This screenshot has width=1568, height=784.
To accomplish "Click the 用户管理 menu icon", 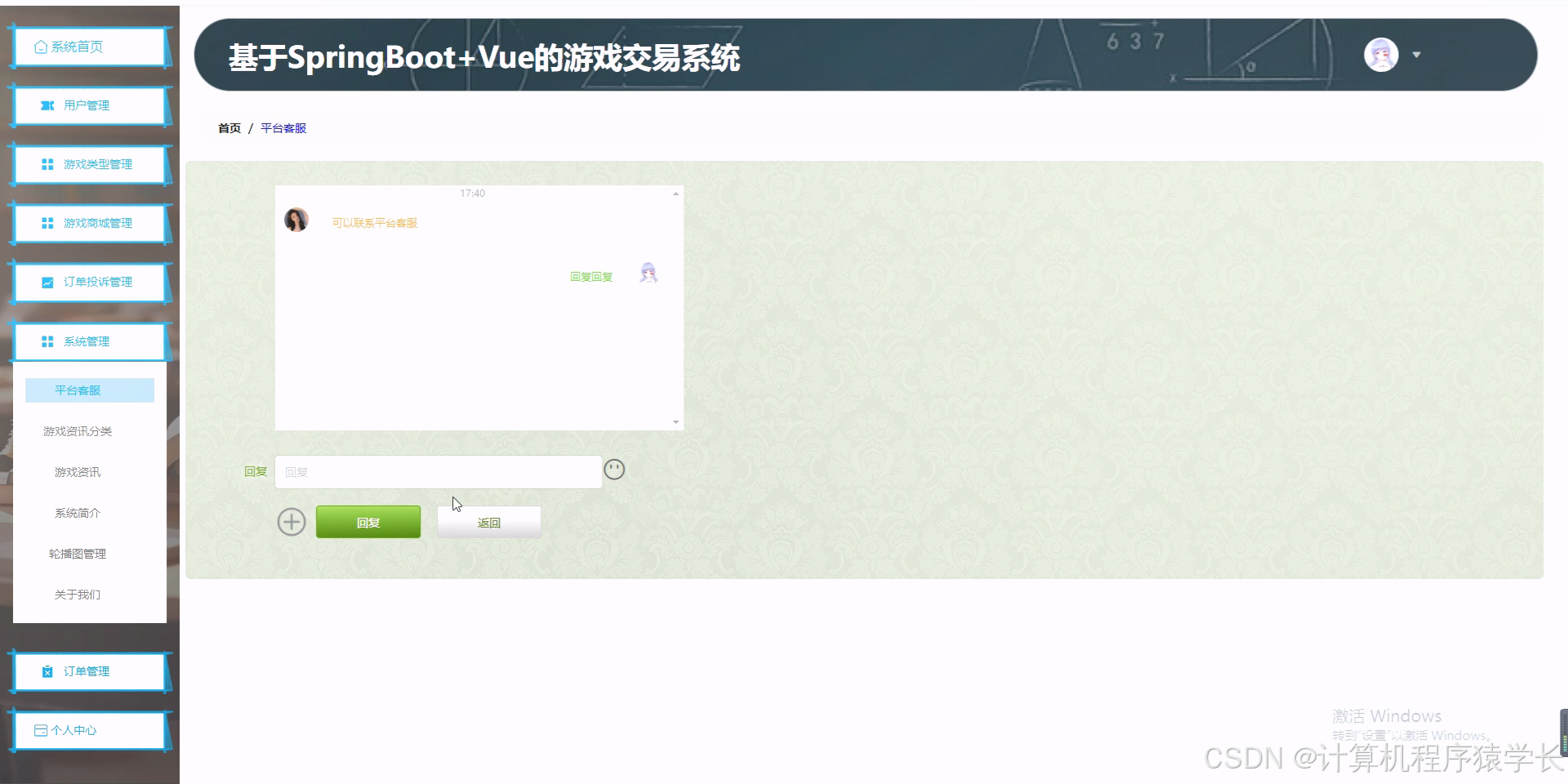I will point(47,105).
